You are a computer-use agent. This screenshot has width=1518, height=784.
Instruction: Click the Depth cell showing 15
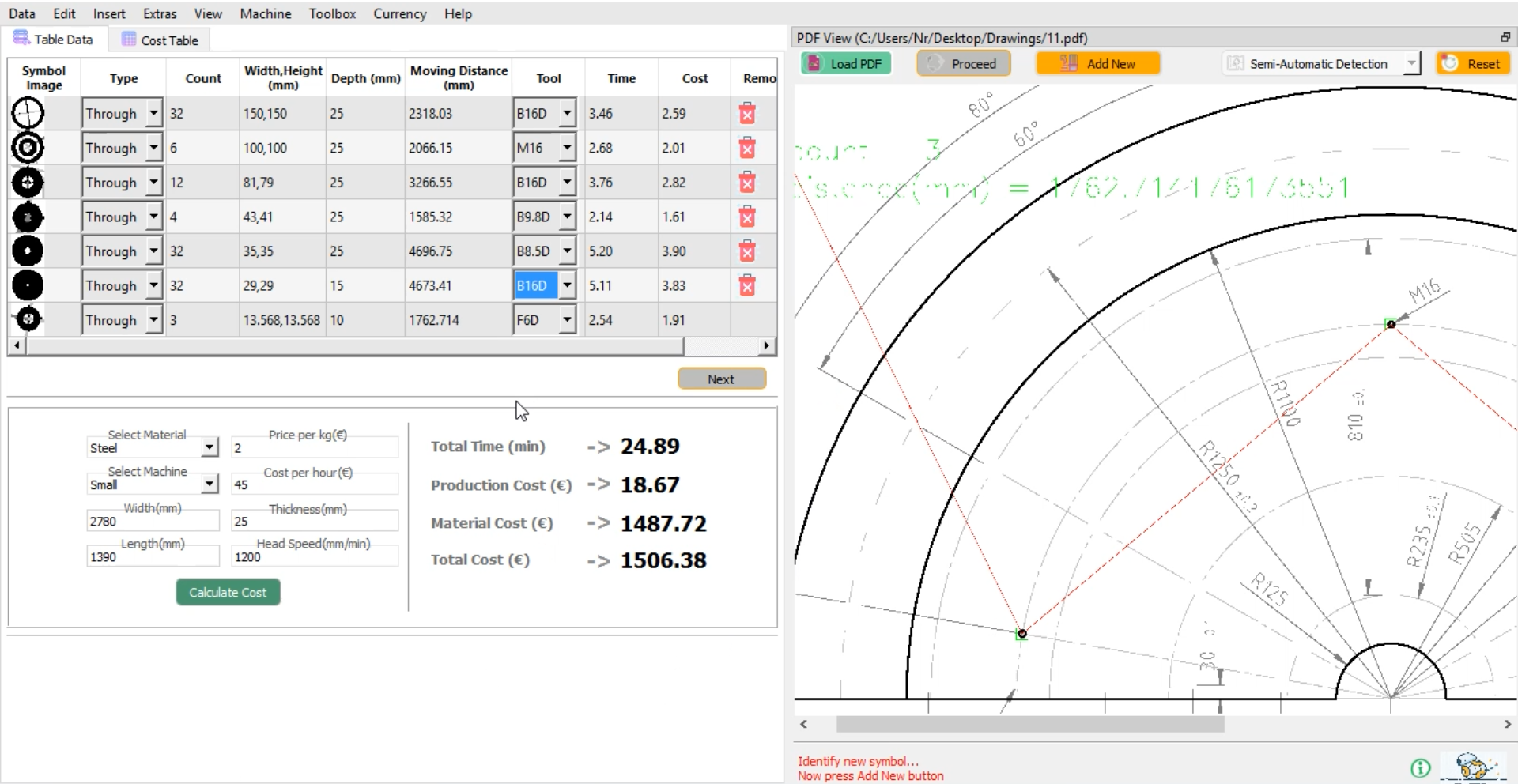[365, 285]
